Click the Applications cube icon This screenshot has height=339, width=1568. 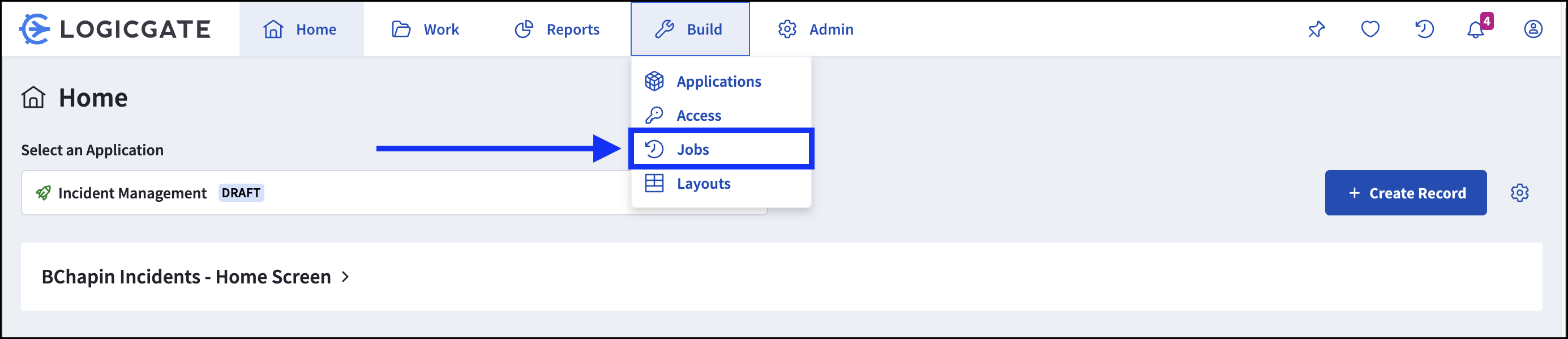coord(654,81)
